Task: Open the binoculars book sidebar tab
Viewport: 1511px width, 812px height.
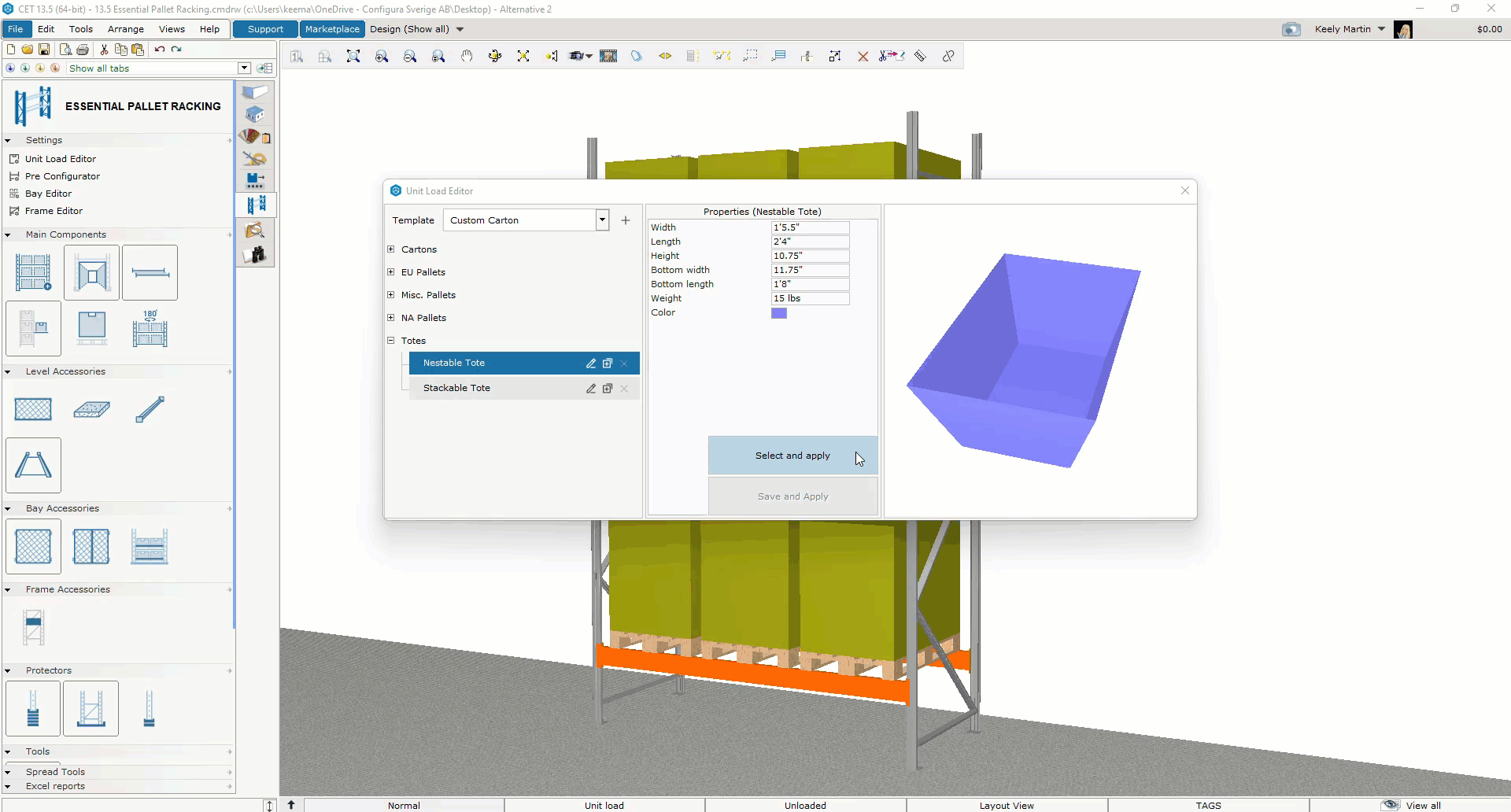Action: (256, 254)
